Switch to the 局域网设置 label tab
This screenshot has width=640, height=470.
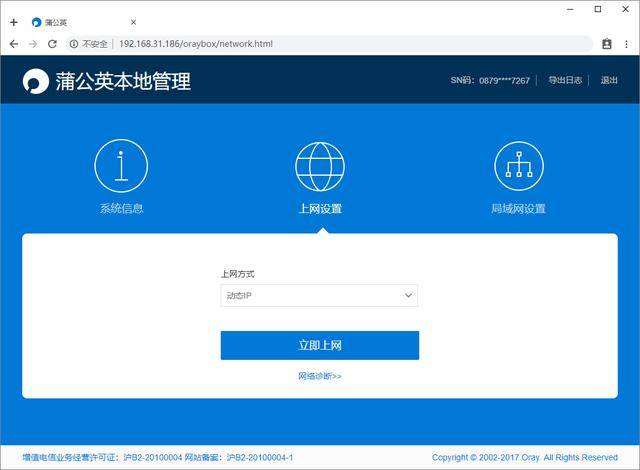click(x=518, y=208)
